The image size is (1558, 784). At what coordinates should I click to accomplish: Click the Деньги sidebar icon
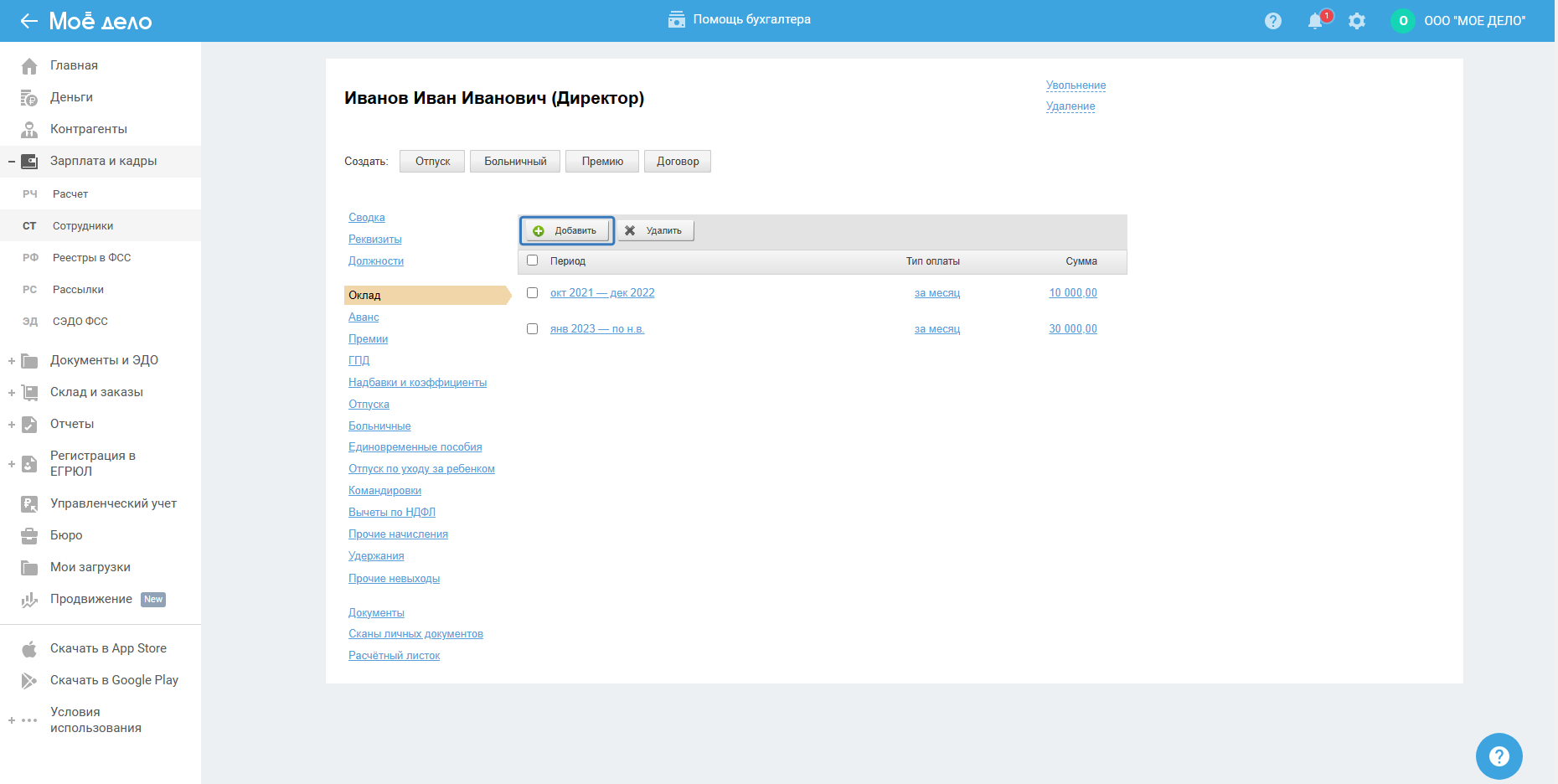(29, 98)
